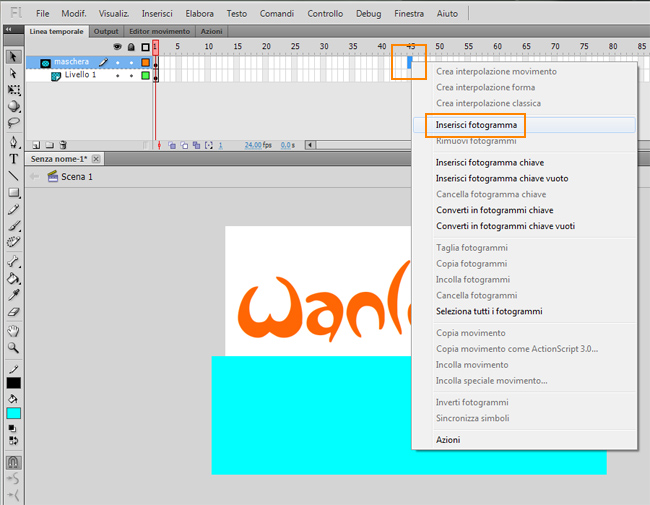Image resolution: width=650 pixels, height=505 pixels.
Task: Open the Finestra menu
Action: pyautogui.click(x=409, y=14)
